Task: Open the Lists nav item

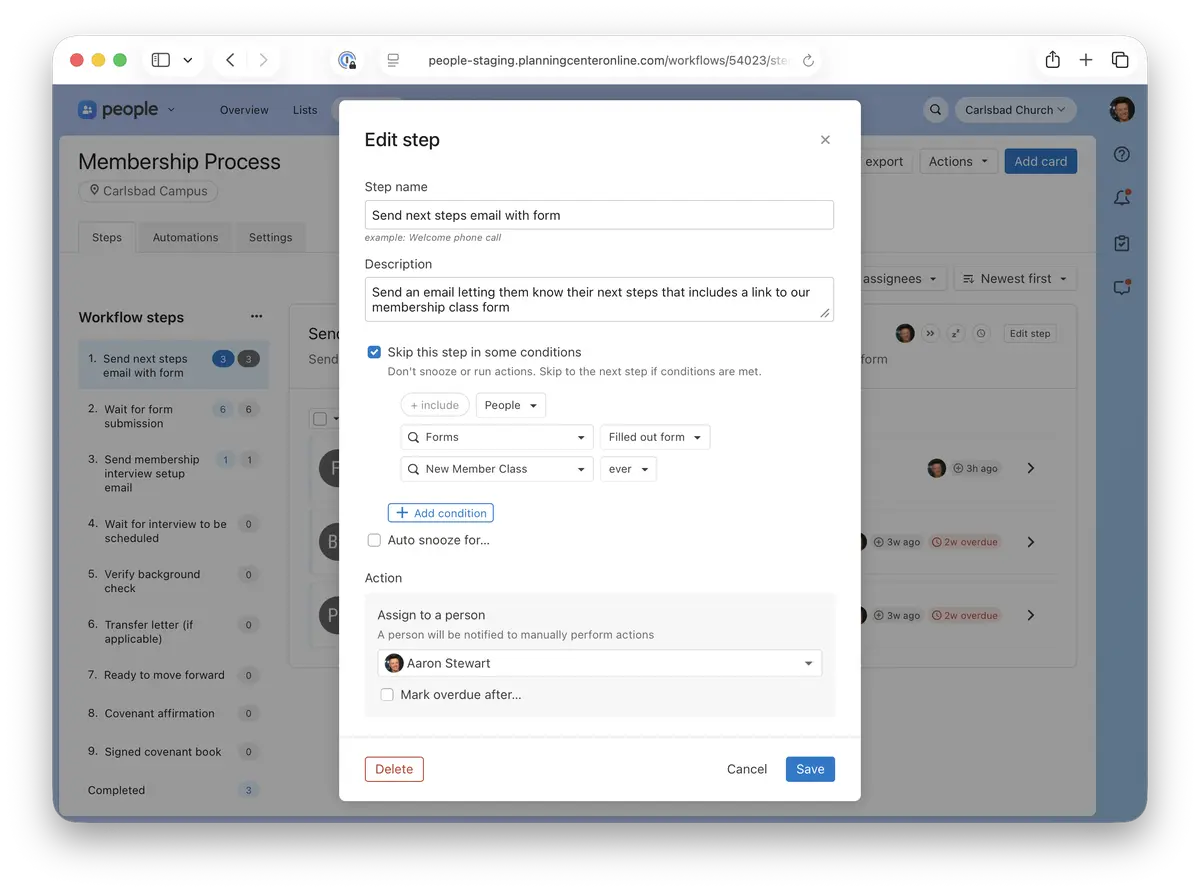Action: tap(305, 110)
